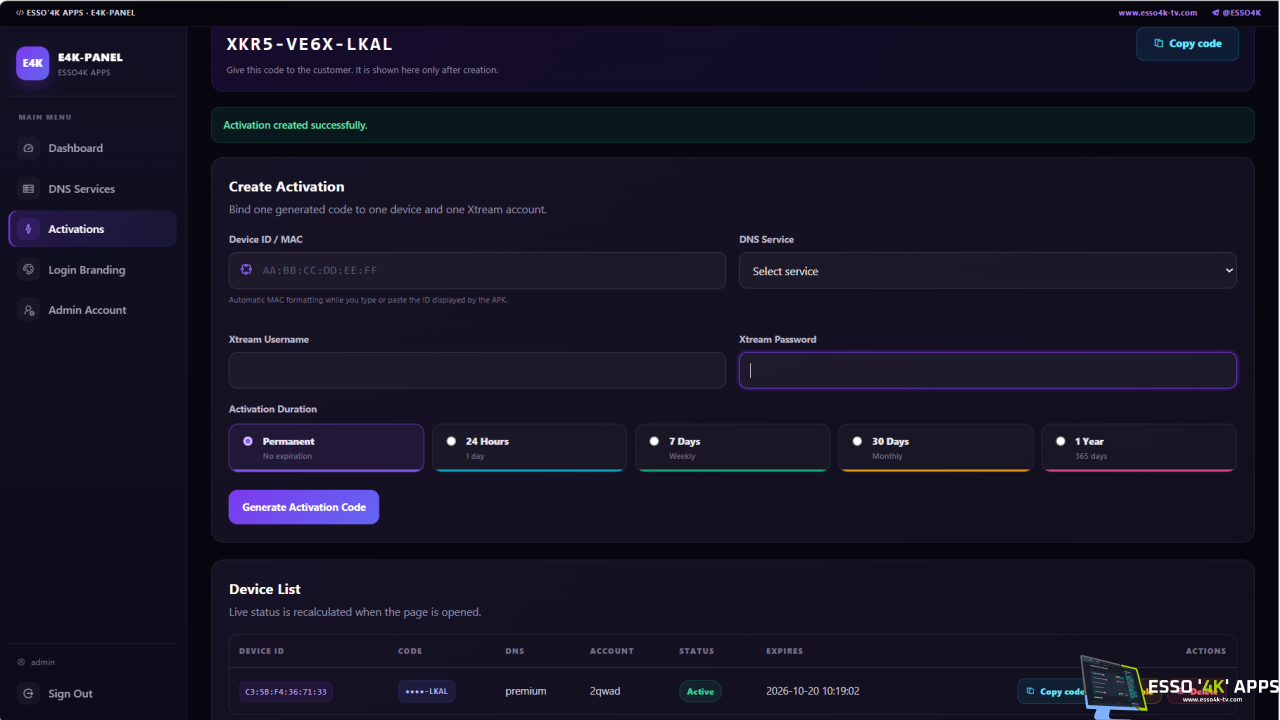Screen dimensions: 1280x720
Task: Copy code for device C3:5B:F4:36:71:33
Action: pyautogui.click(x=1054, y=691)
